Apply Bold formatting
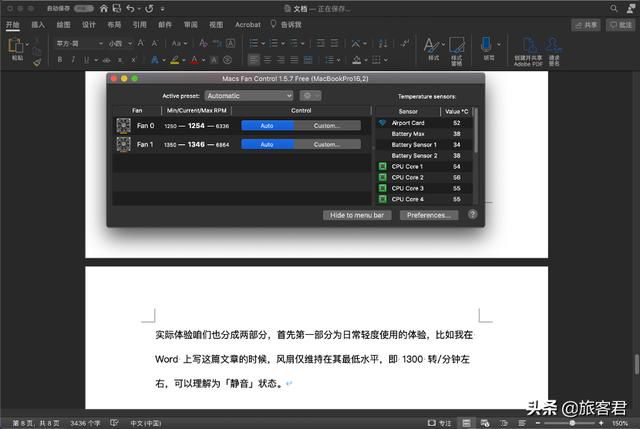This screenshot has width=640, height=429. [60, 60]
